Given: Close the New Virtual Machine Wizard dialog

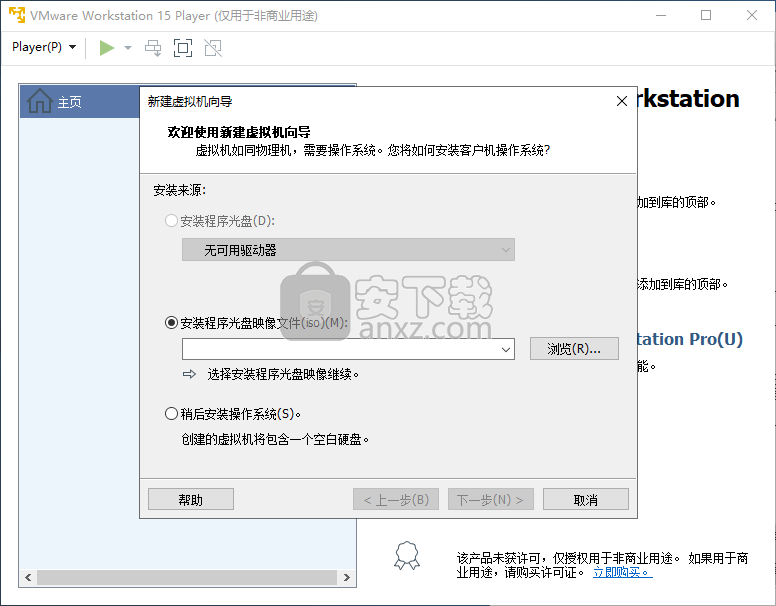Looking at the screenshot, I should click(620, 101).
